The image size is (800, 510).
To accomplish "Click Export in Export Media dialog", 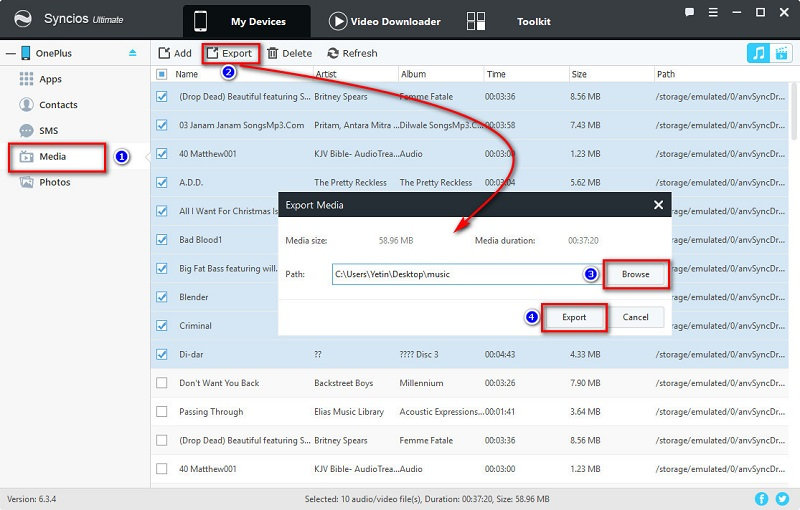I will pyautogui.click(x=574, y=317).
